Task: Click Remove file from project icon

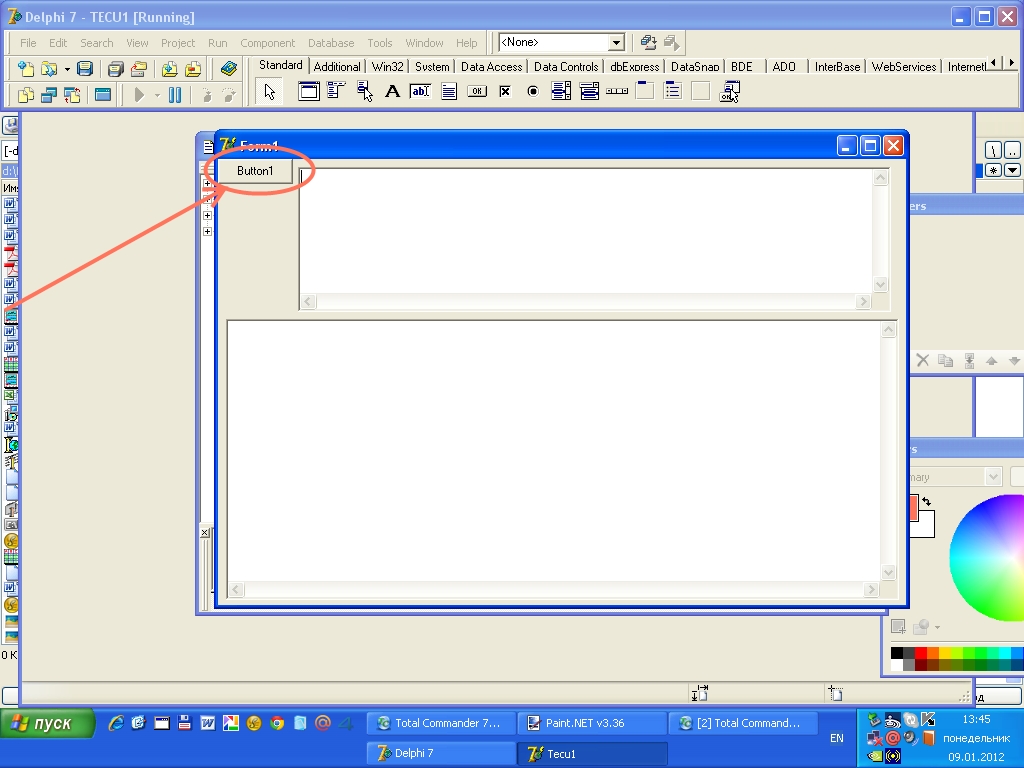Action: click(193, 69)
